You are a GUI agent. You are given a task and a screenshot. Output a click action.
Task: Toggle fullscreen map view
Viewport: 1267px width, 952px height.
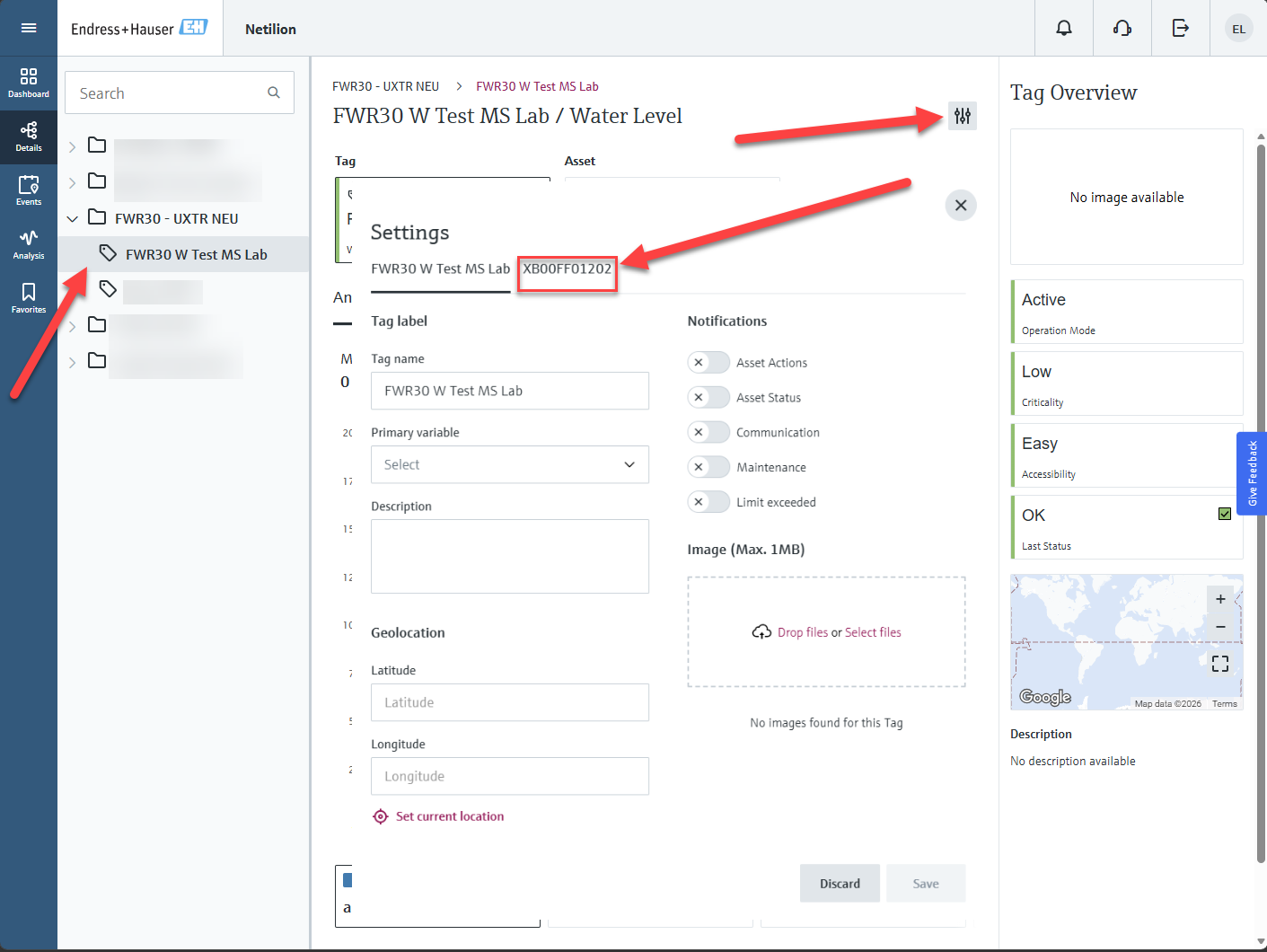click(1220, 664)
